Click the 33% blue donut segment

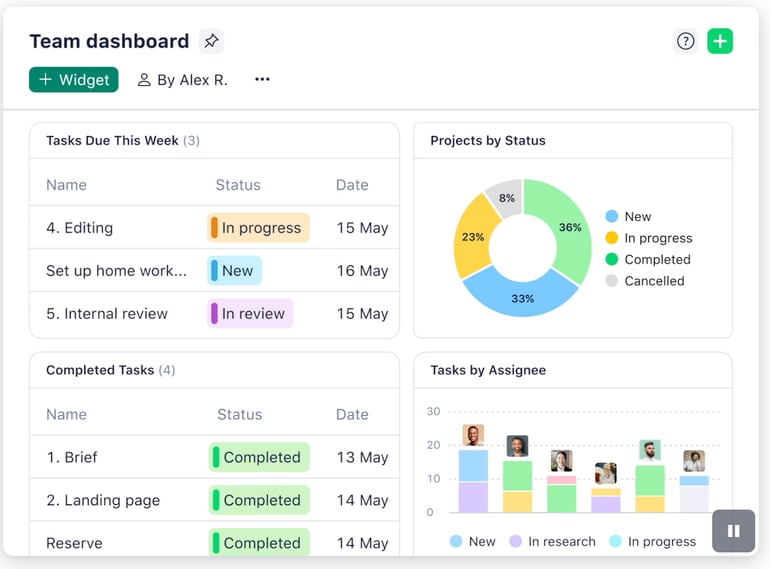click(522, 298)
